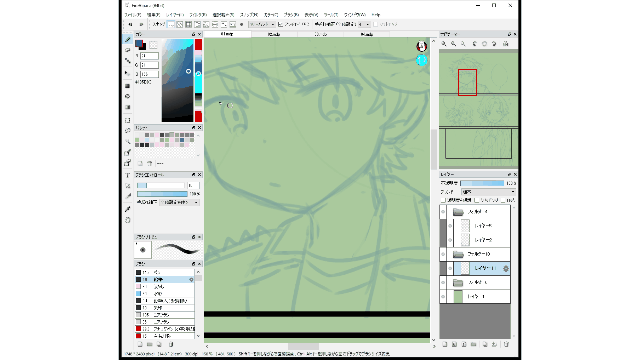Image resolution: width=640 pixels, height=360 pixels.
Task: Adjust the brush opacity slider
Action: (162, 194)
